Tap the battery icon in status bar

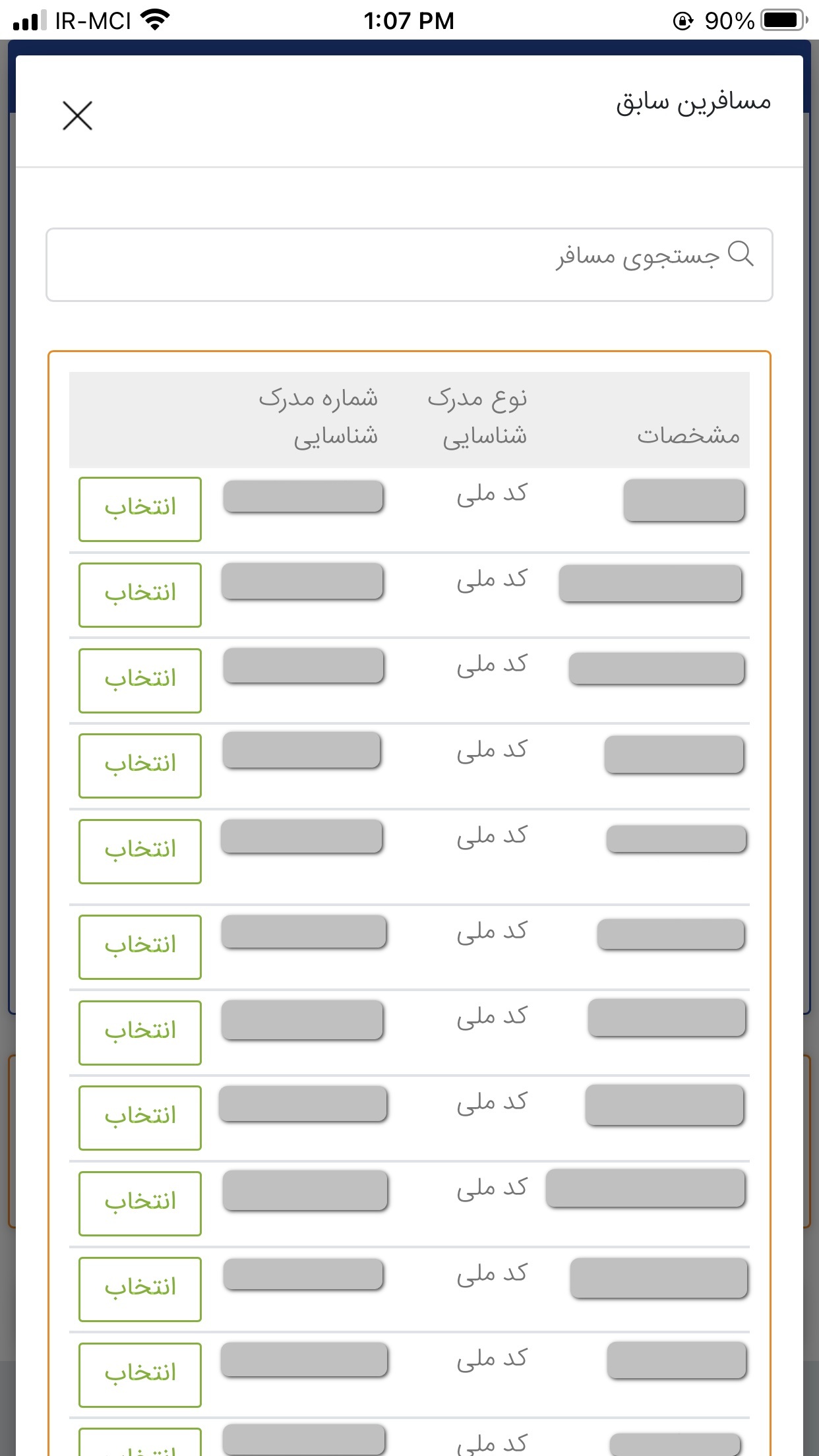(783, 20)
